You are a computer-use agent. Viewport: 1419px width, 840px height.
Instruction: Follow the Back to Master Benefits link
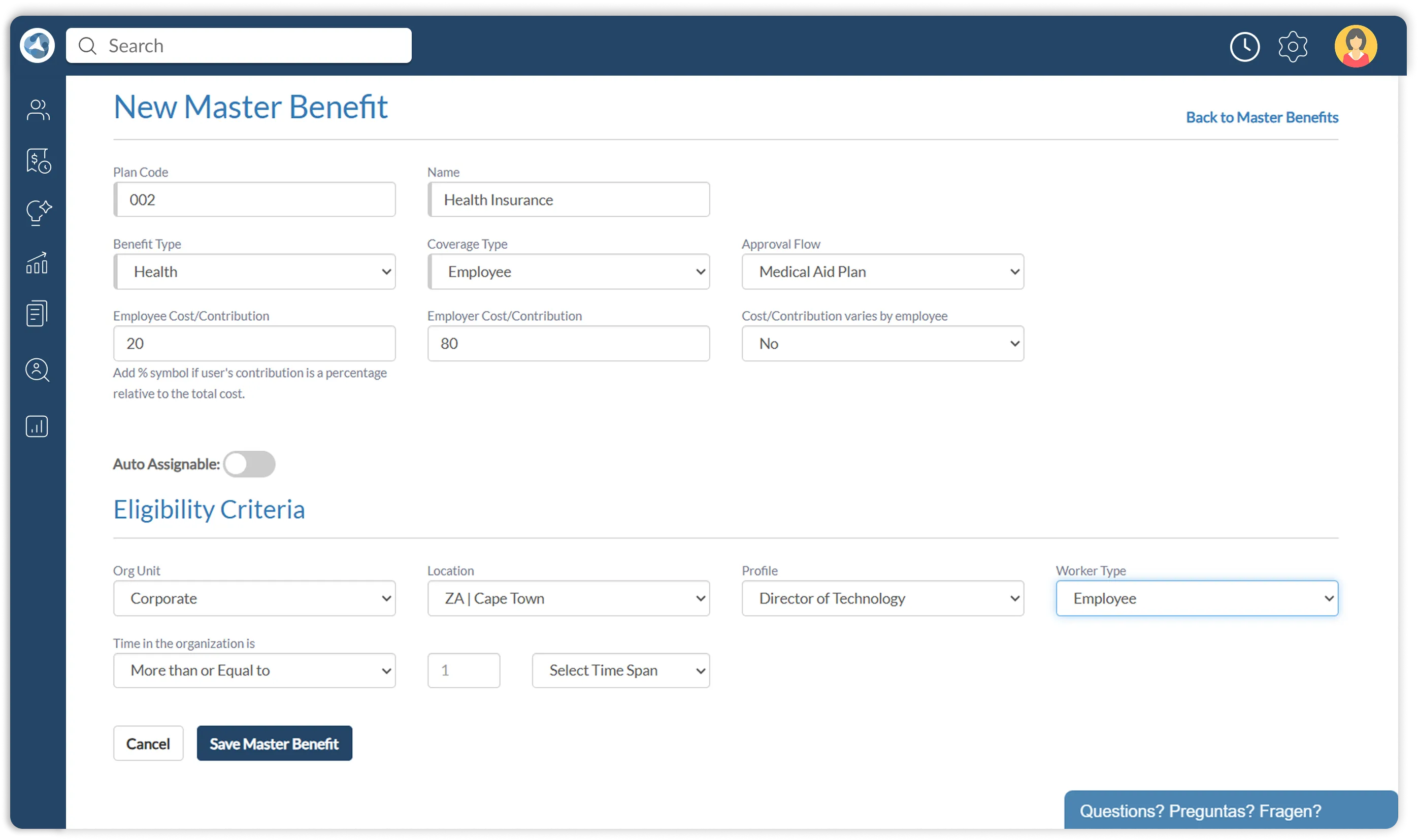[1262, 117]
